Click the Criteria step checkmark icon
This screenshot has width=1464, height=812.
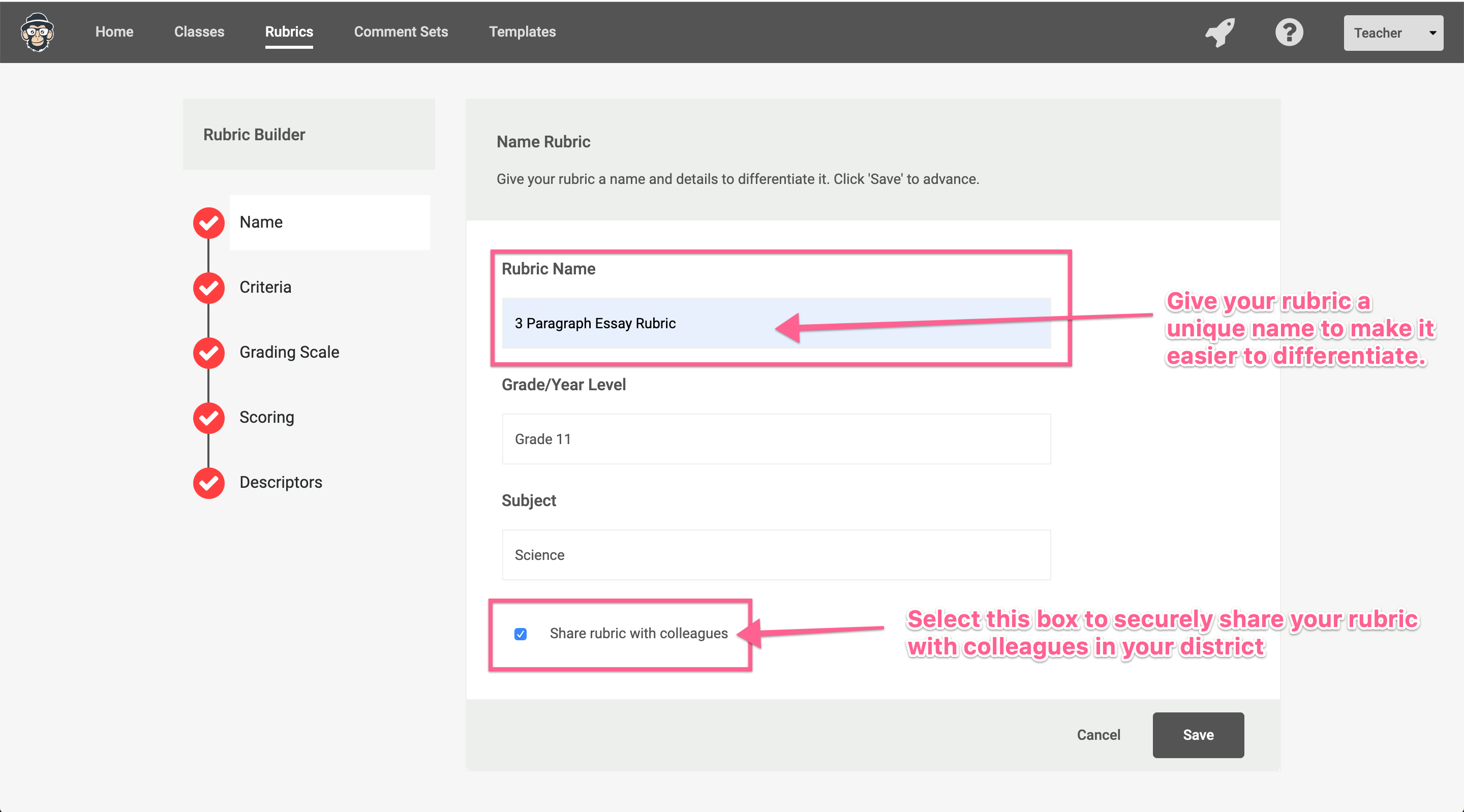[x=208, y=288]
